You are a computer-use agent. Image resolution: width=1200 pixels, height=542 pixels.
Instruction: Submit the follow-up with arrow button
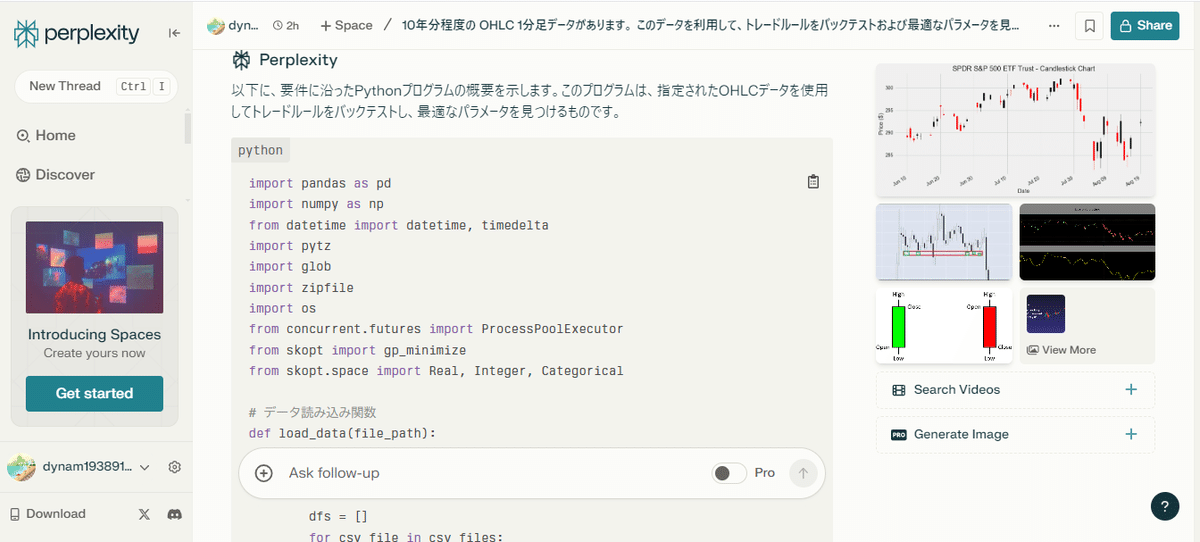pyautogui.click(x=803, y=473)
